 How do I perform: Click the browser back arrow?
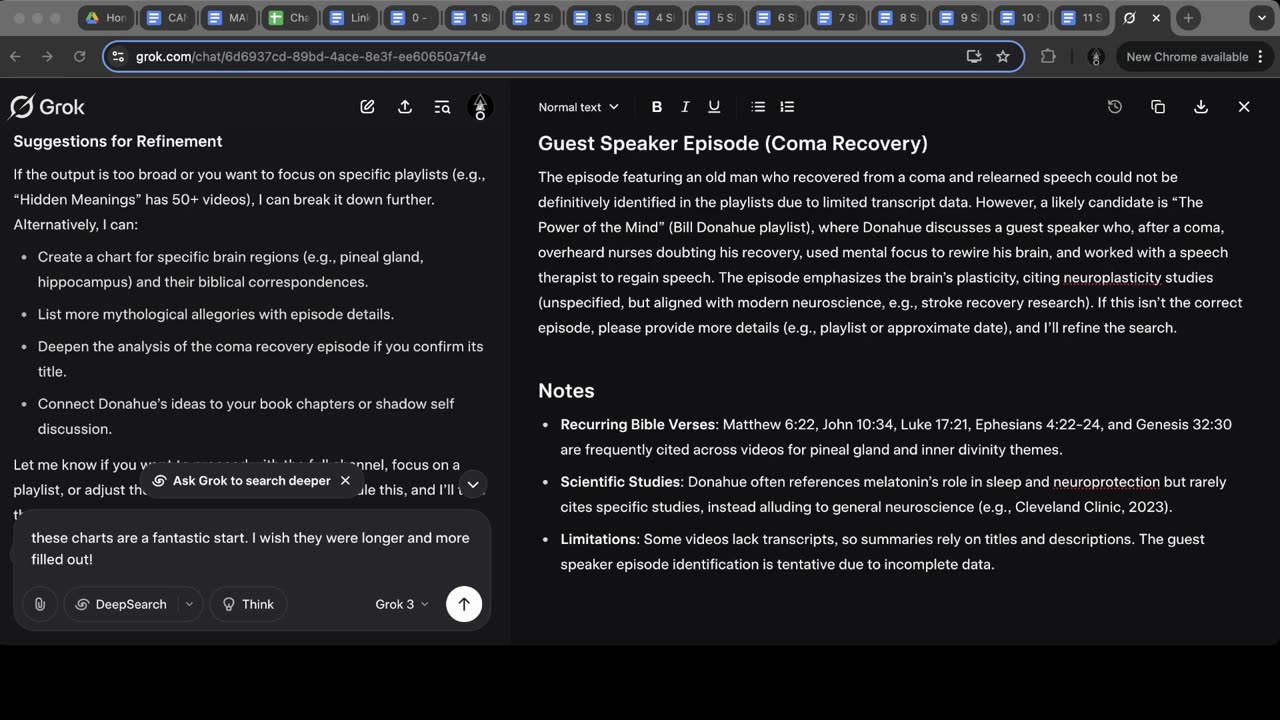15,57
